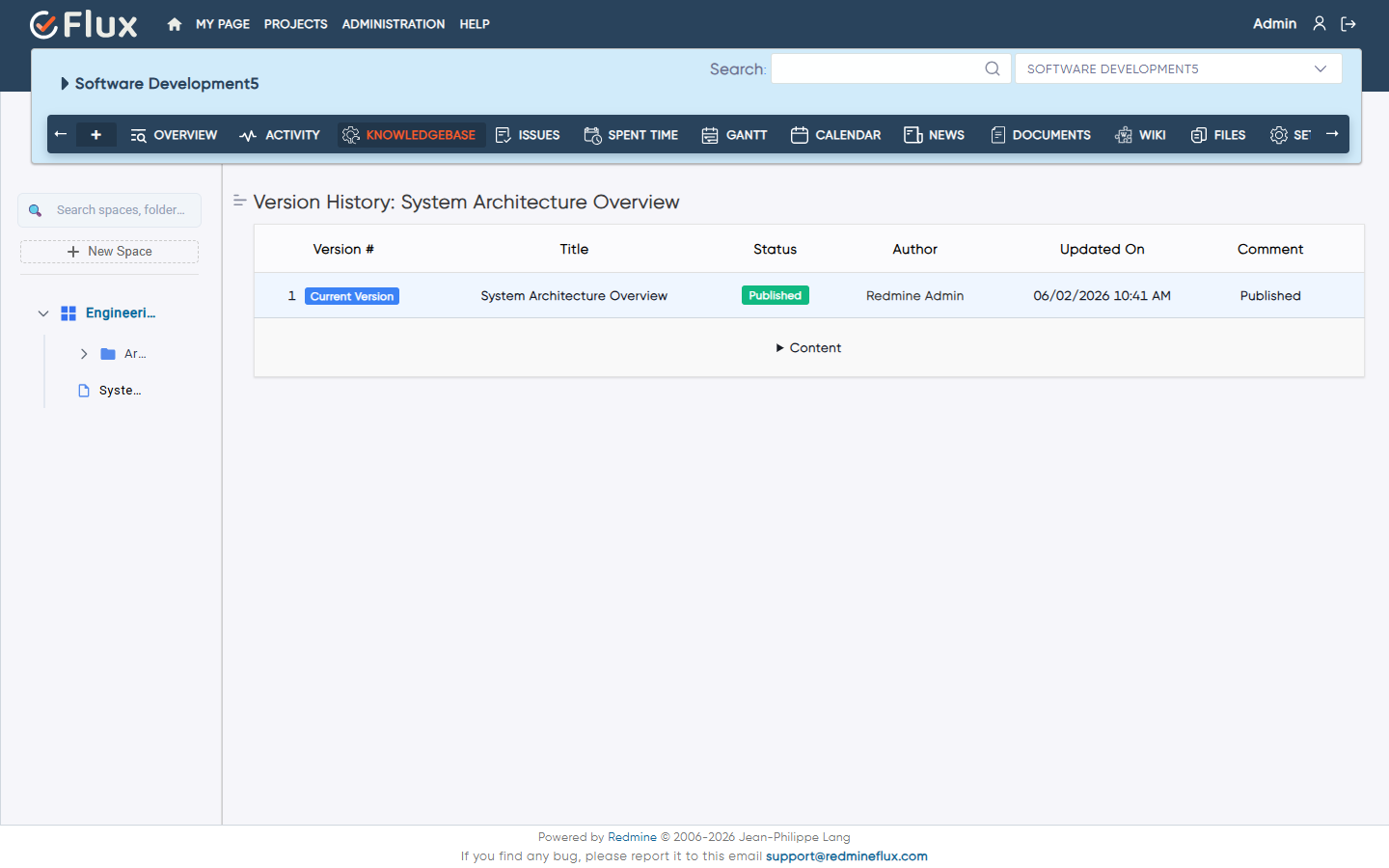1389x868 pixels.
Task: Focus the Search spaces, folder... field
Action: pos(109,210)
